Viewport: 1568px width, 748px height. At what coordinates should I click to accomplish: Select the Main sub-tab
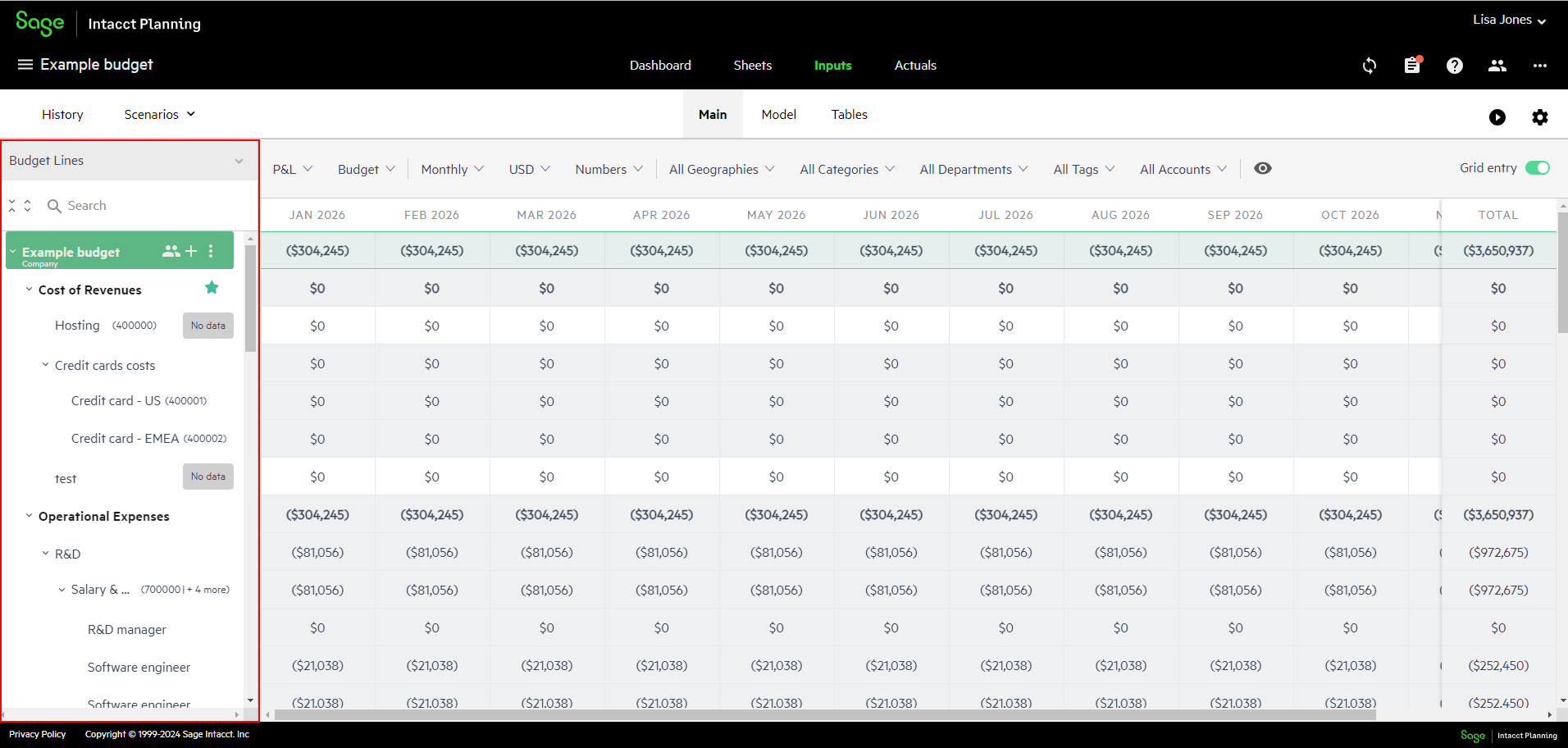[713, 115]
